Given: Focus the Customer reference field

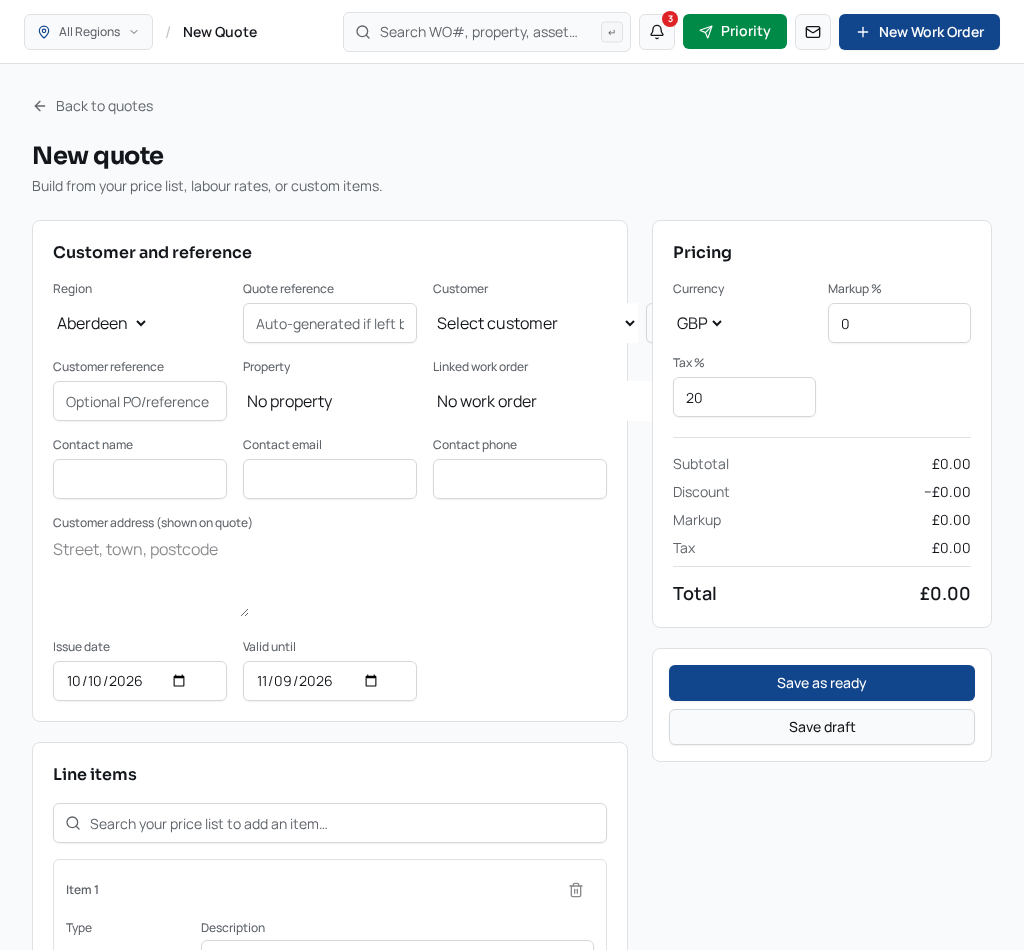Looking at the screenshot, I should tap(140, 402).
